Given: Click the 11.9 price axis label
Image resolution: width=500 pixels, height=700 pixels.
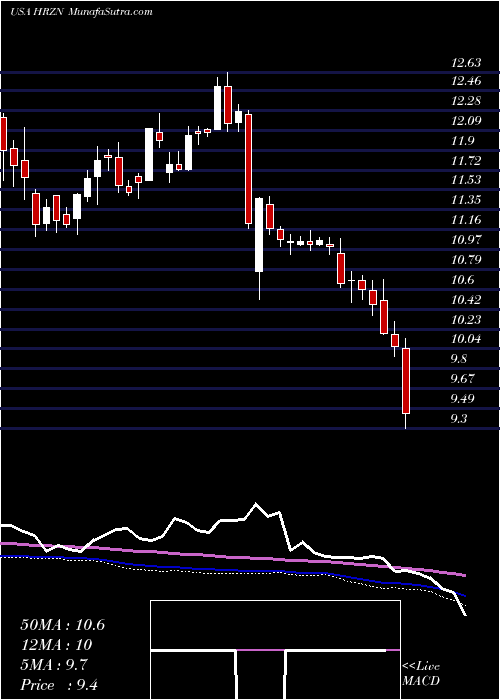Looking at the screenshot, I should (x=463, y=142).
